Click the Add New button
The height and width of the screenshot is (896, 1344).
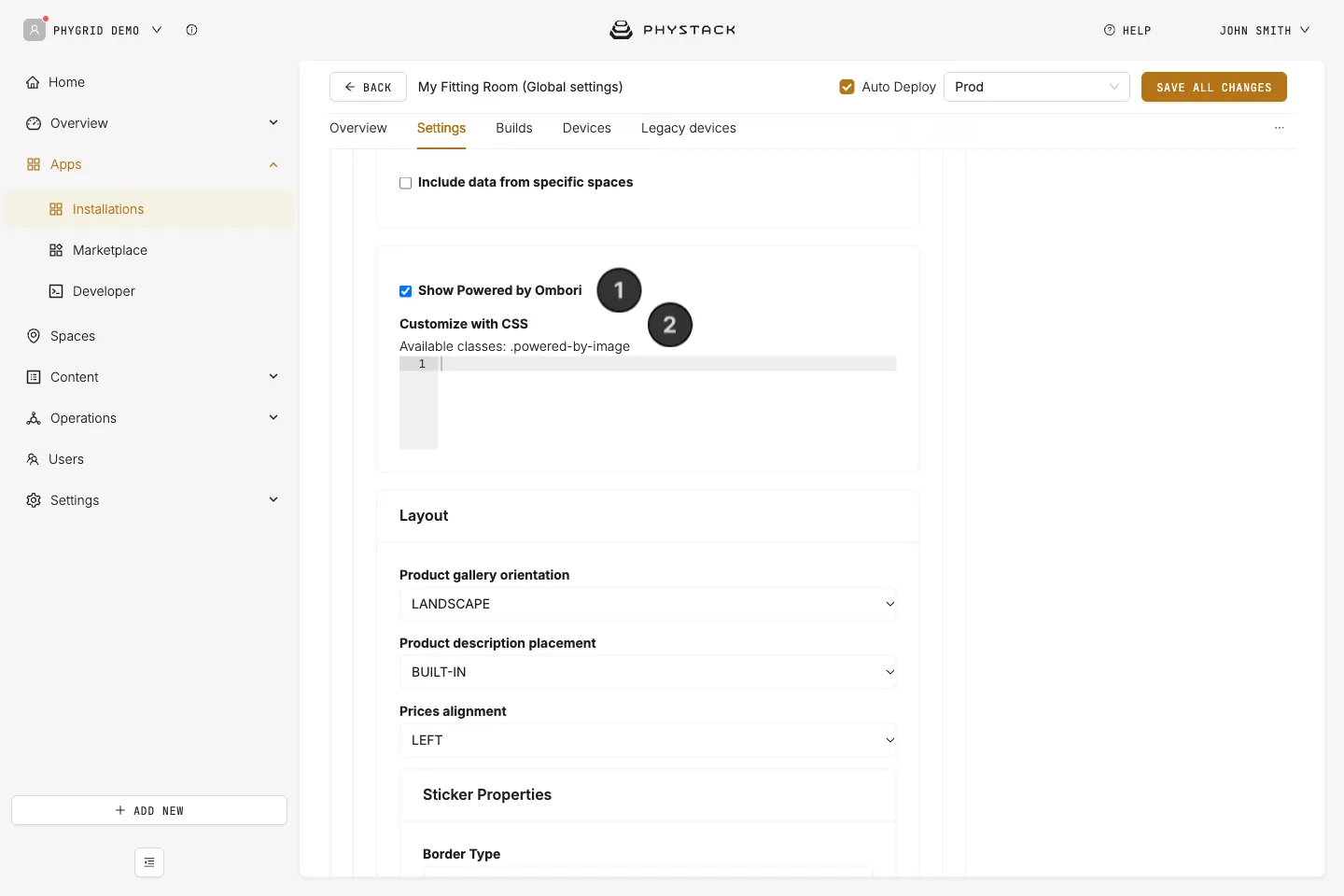pyautogui.click(x=149, y=810)
